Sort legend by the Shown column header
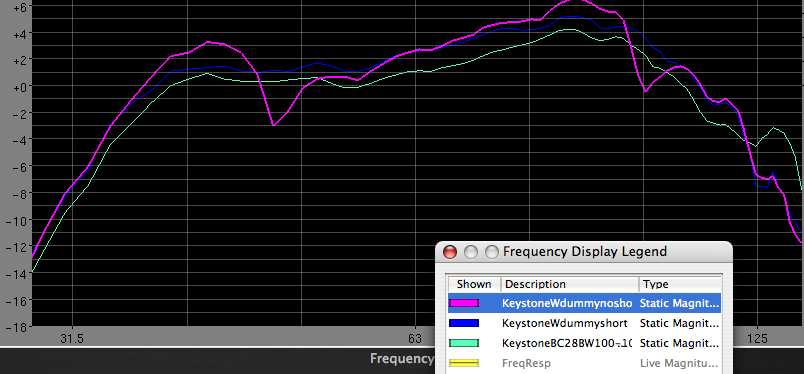The width and height of the screenshot is (804, 374). (474, 284)
